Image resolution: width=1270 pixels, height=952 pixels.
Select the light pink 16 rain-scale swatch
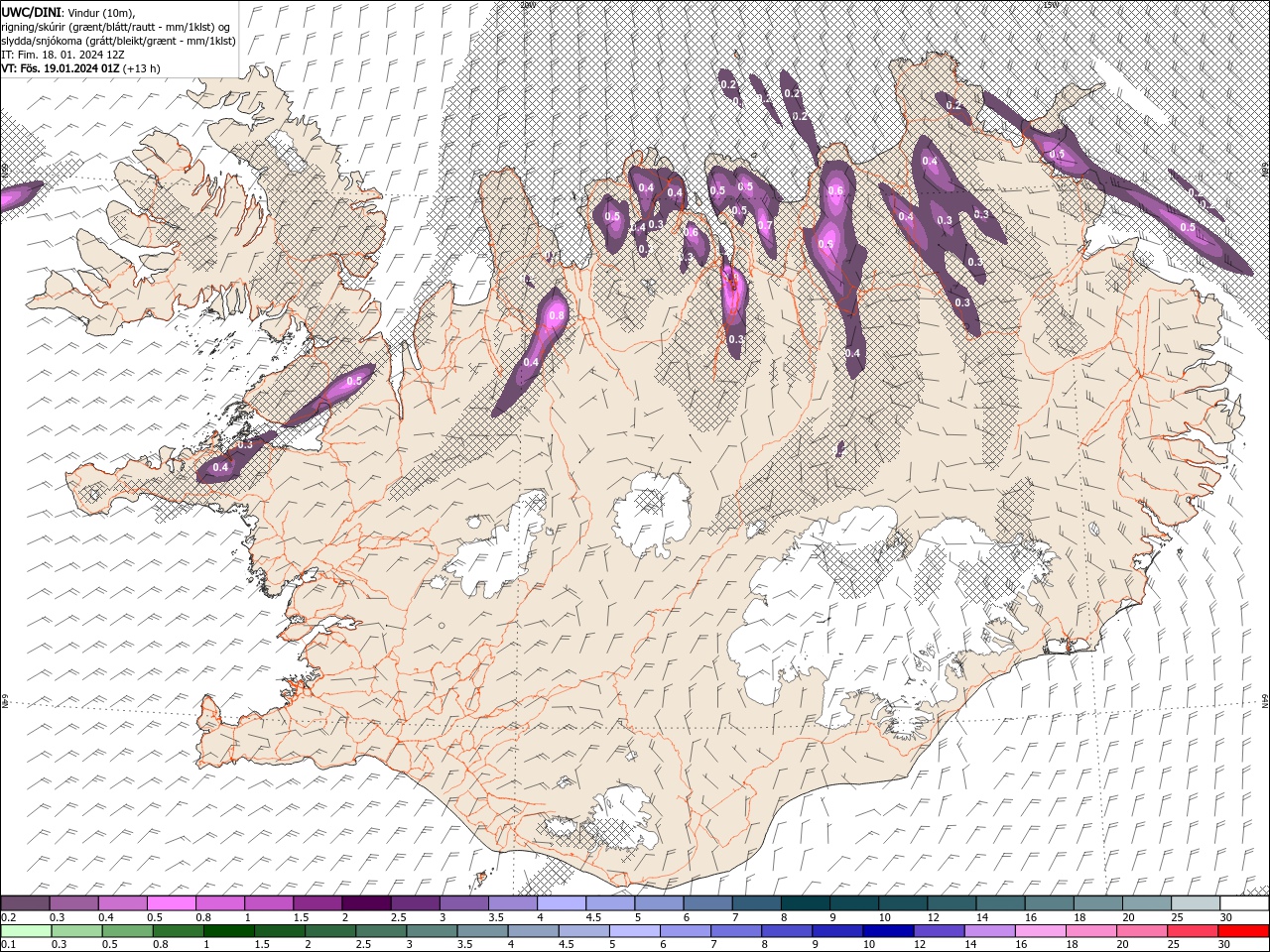pos(1041,931)
